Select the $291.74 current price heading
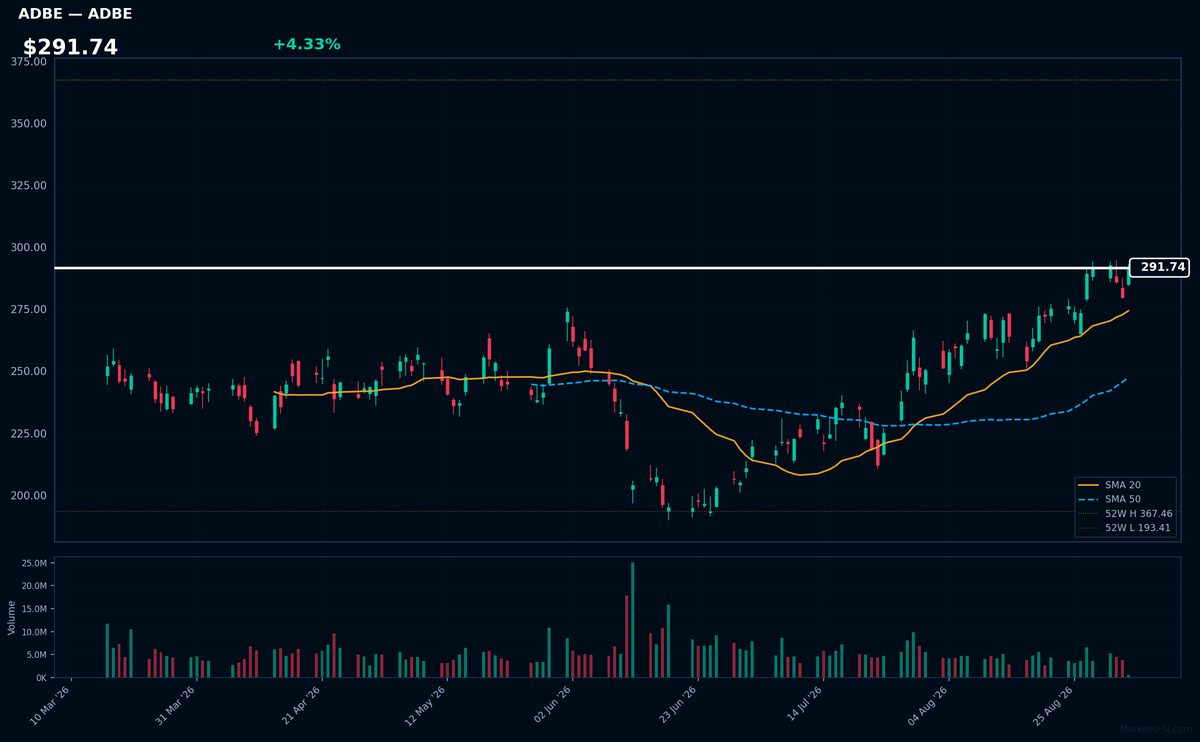Viewport: 1200px width, 742px height. pos(70,47)
